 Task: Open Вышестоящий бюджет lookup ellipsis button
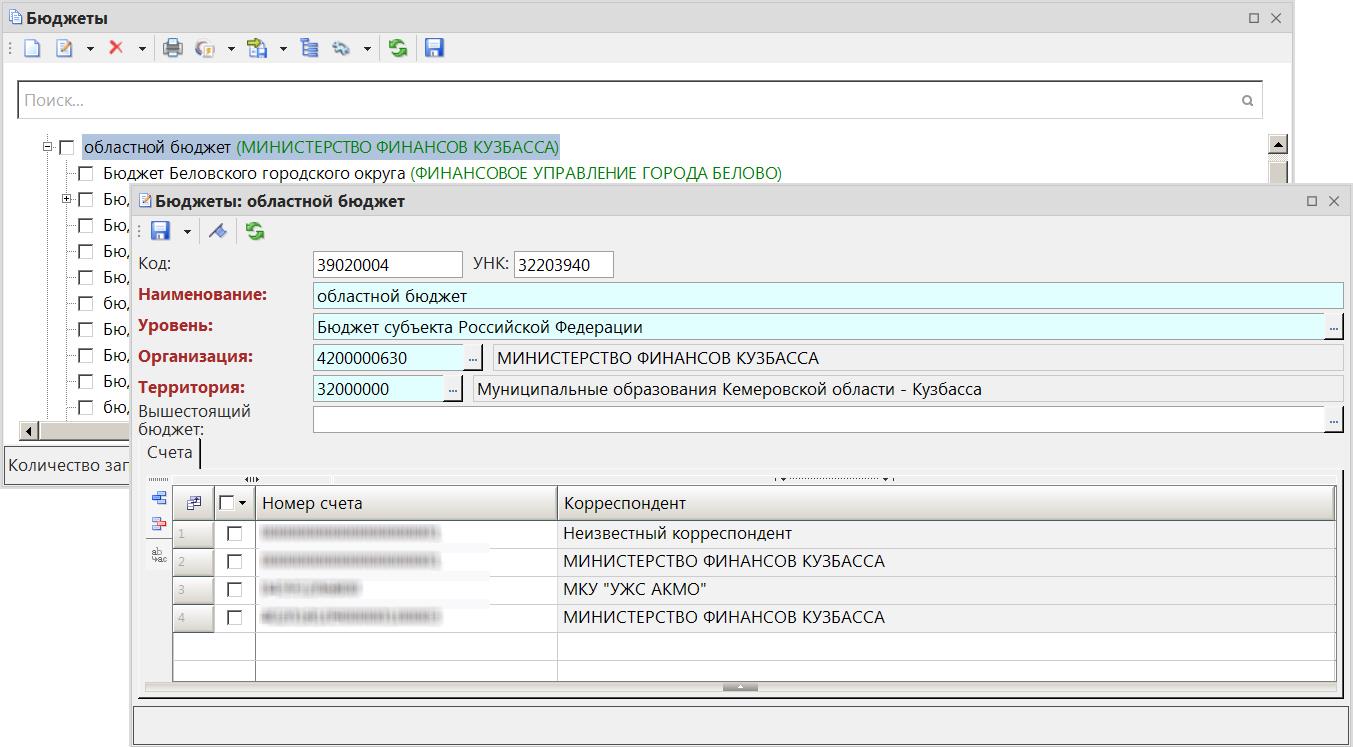point(1334,420)
